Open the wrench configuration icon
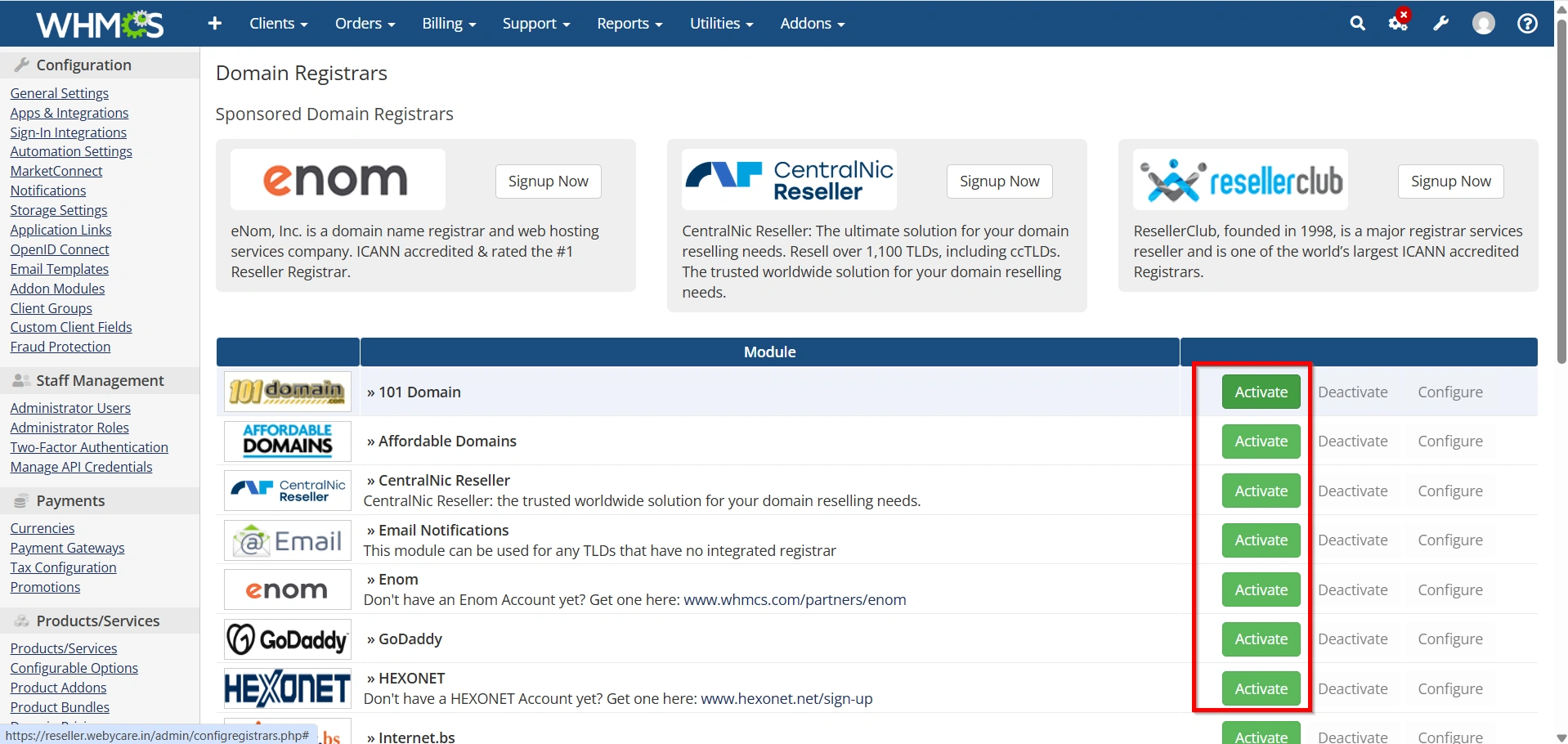1568x744 pixels. (x=1440, y=24)
